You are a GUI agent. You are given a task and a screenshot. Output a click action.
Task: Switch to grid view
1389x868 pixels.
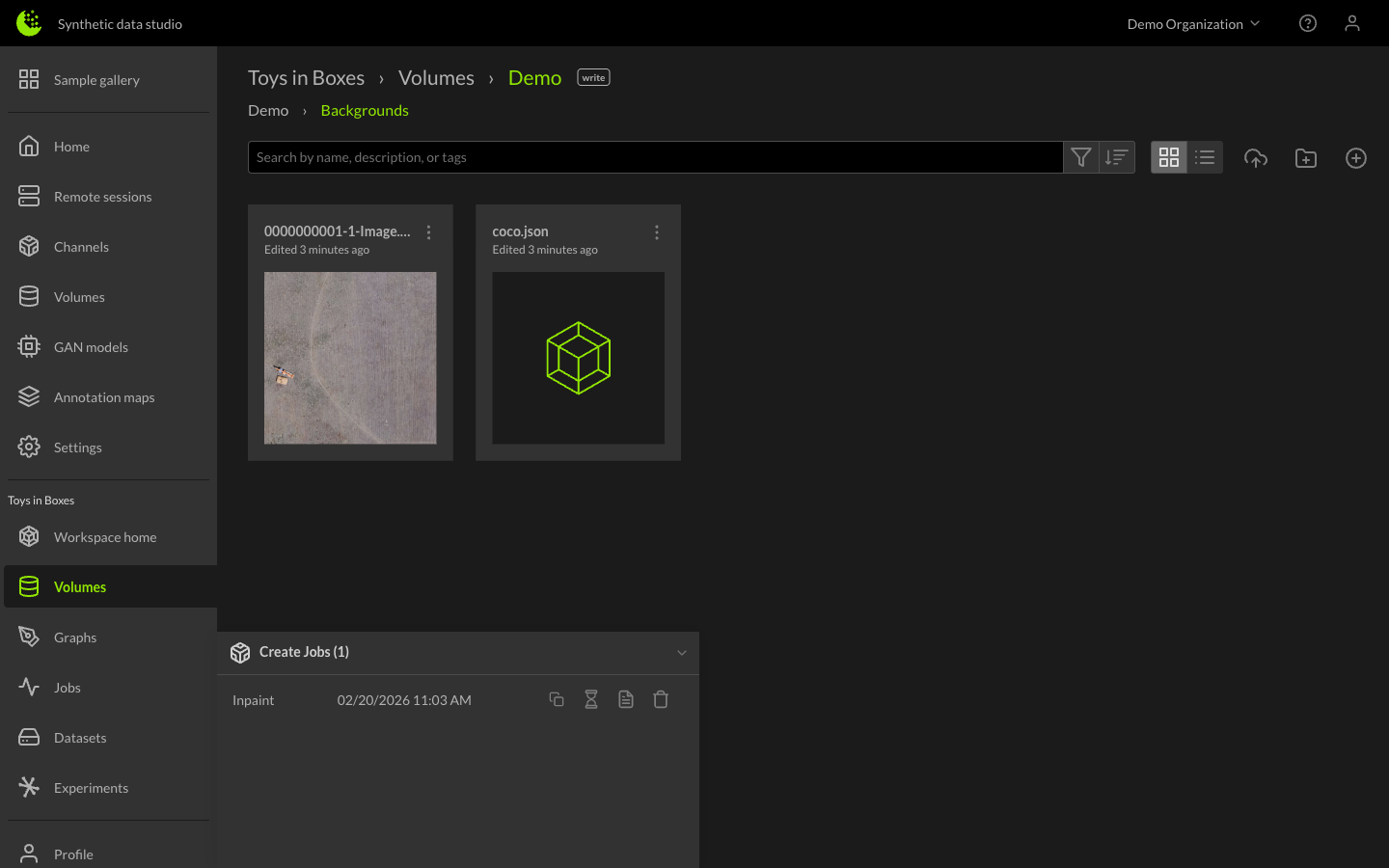tap(1169, 157)
